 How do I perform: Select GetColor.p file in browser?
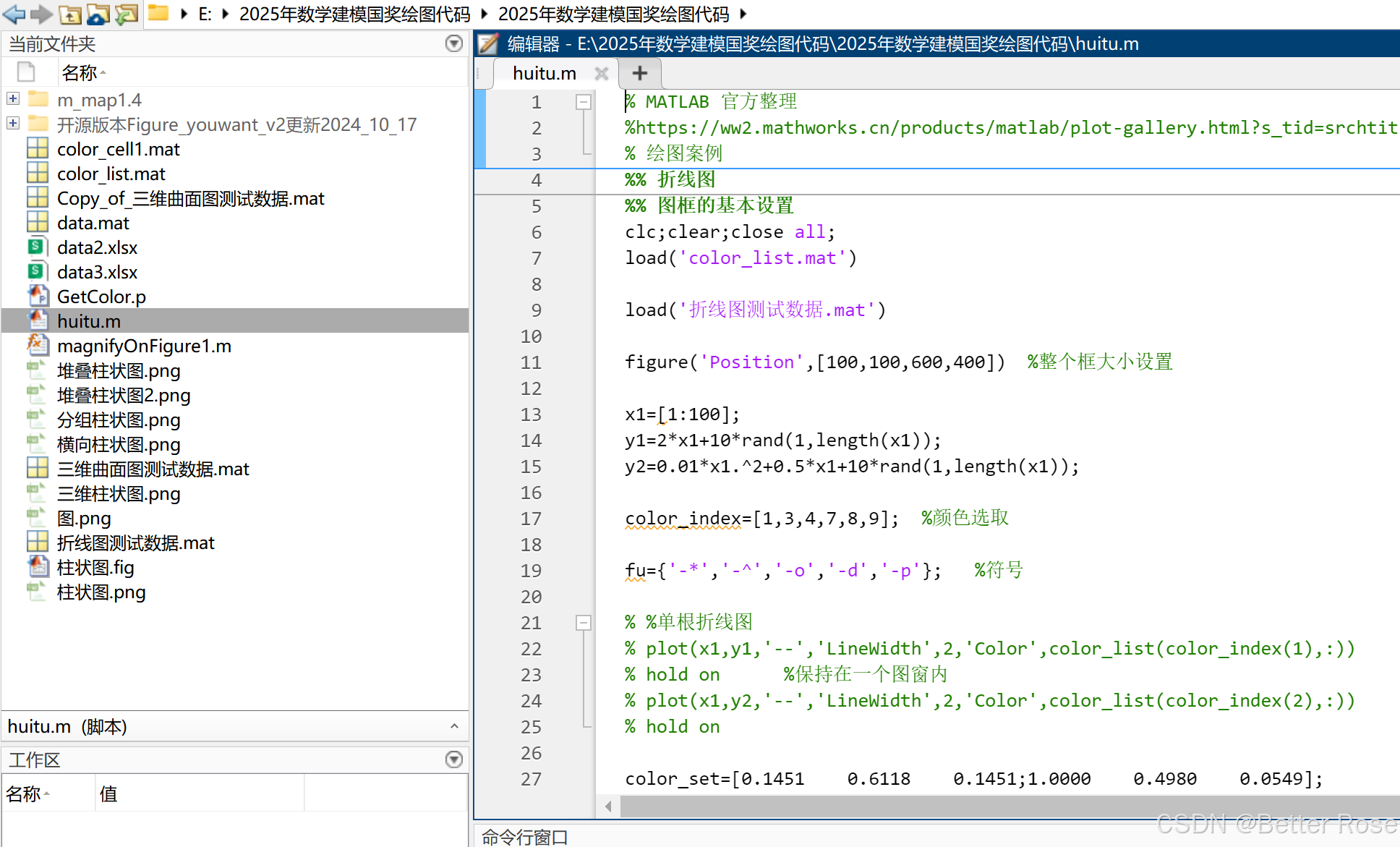coord(101,297)
